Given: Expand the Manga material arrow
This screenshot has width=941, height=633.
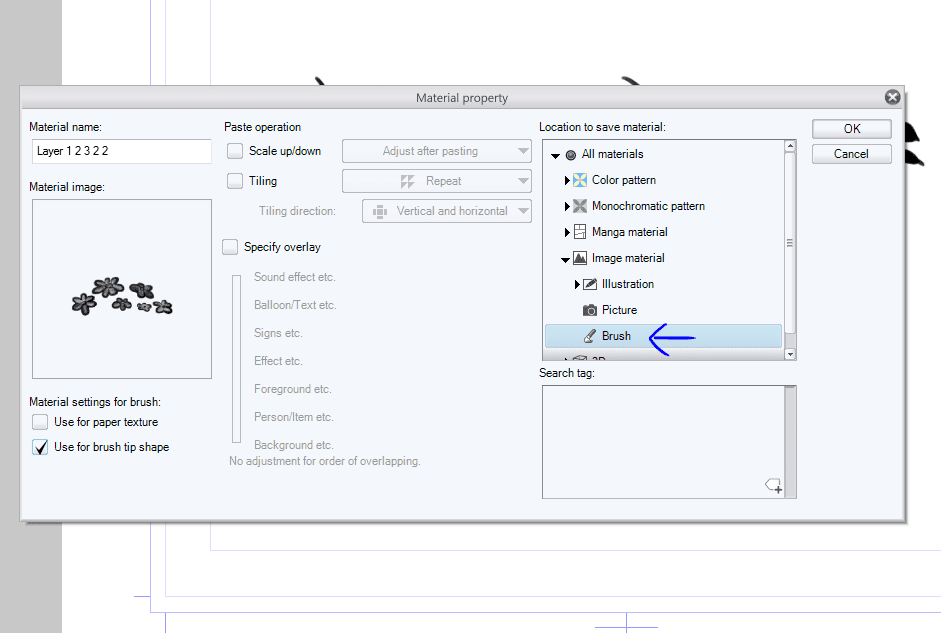Looking at the screenshot, I should (567, 232).
